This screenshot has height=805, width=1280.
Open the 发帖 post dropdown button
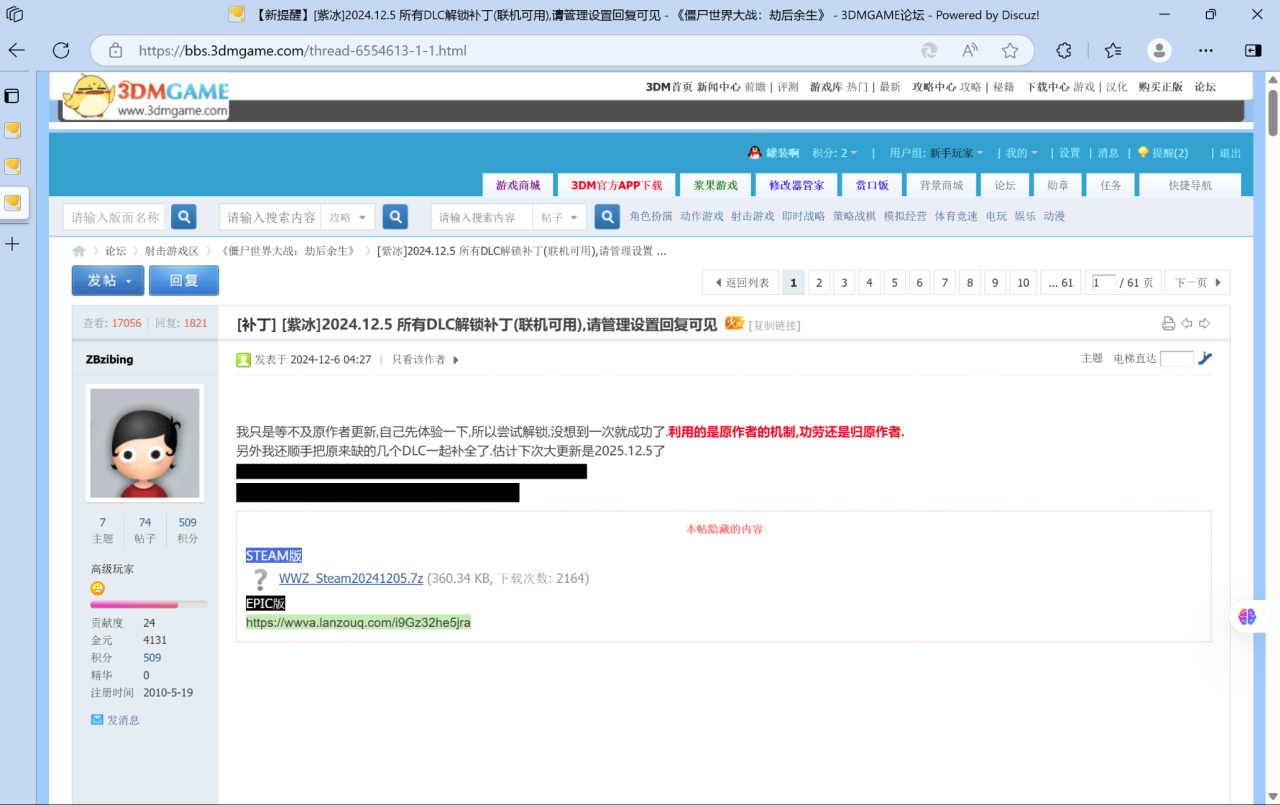(108, 281)
